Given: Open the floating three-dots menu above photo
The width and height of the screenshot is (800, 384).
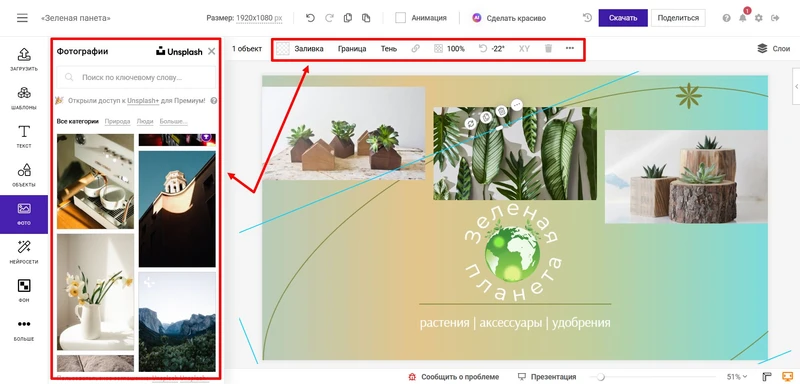Looking at the screenshot, I should point(517,105).
